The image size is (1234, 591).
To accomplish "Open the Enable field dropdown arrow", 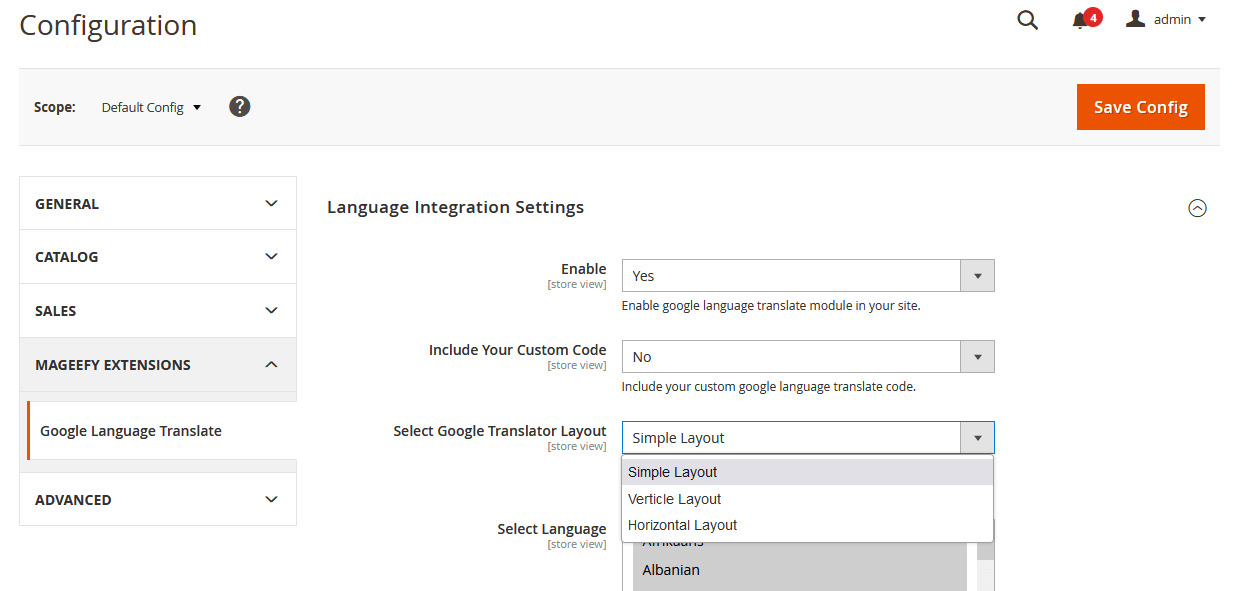I will (x=977, y=275).
